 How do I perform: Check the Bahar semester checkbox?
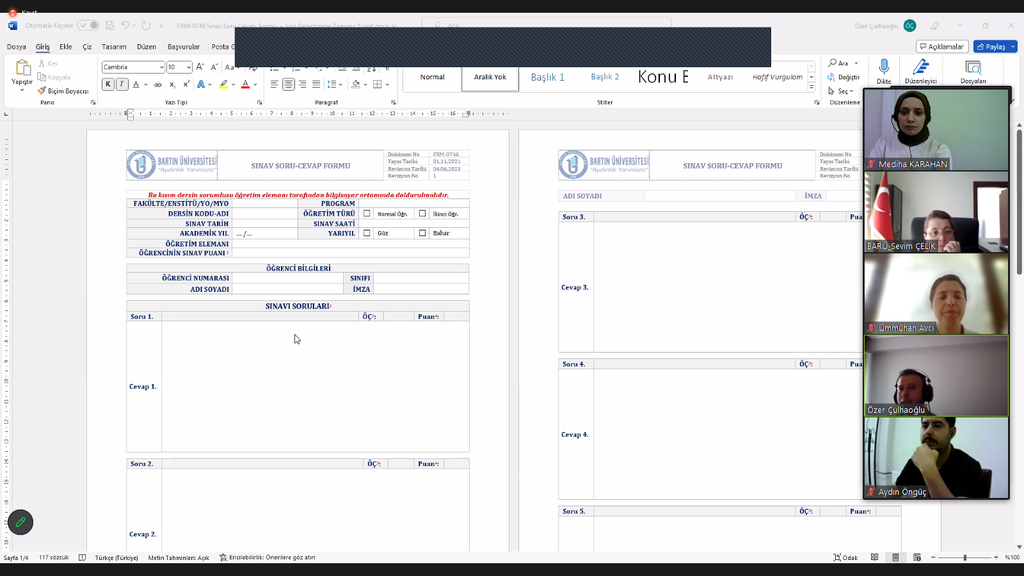(422, 233)
